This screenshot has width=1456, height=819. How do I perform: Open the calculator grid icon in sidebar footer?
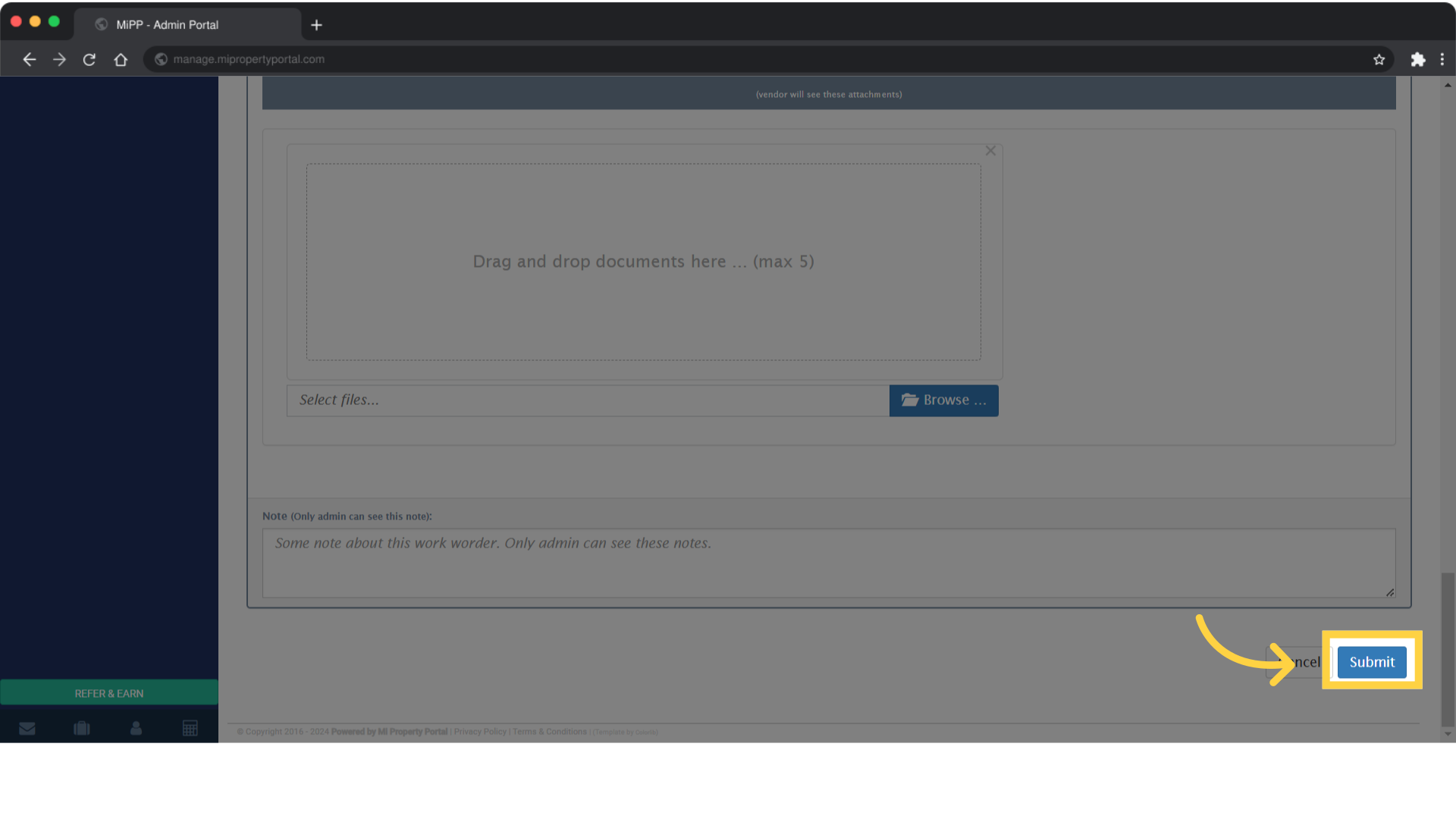(x=190, y=729)
